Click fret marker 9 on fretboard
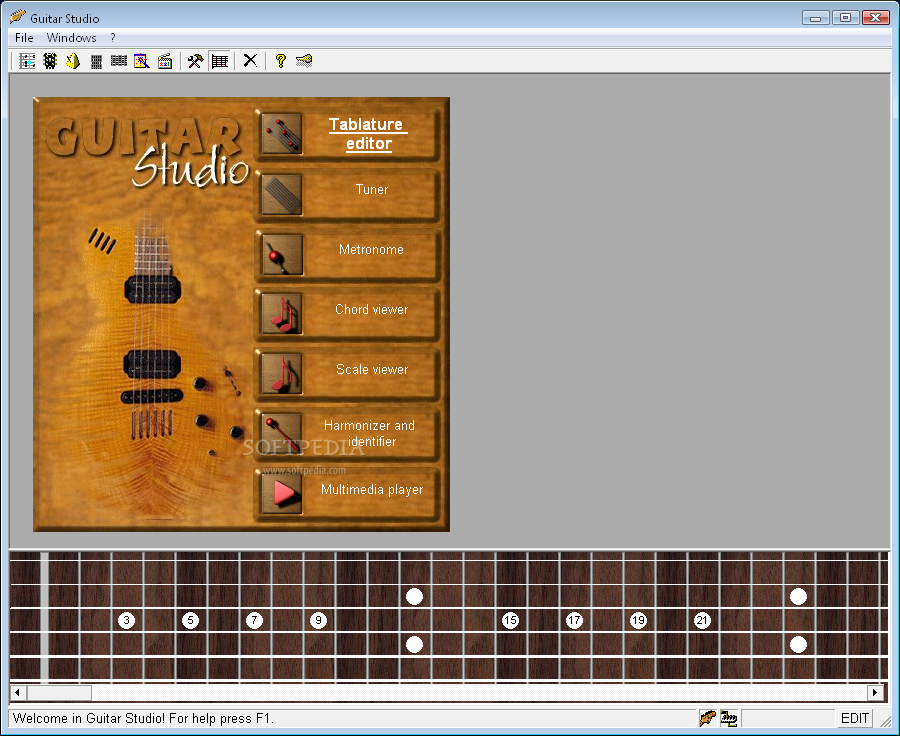Image resolution: width=900 pixels, height=736 pixels. point(319,620)
